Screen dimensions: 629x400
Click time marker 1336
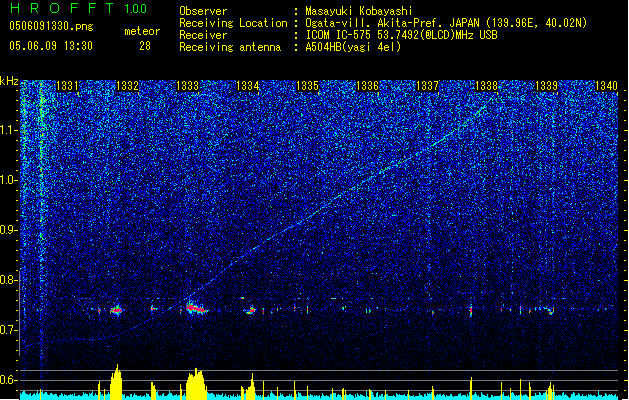(x=367, y=86)
